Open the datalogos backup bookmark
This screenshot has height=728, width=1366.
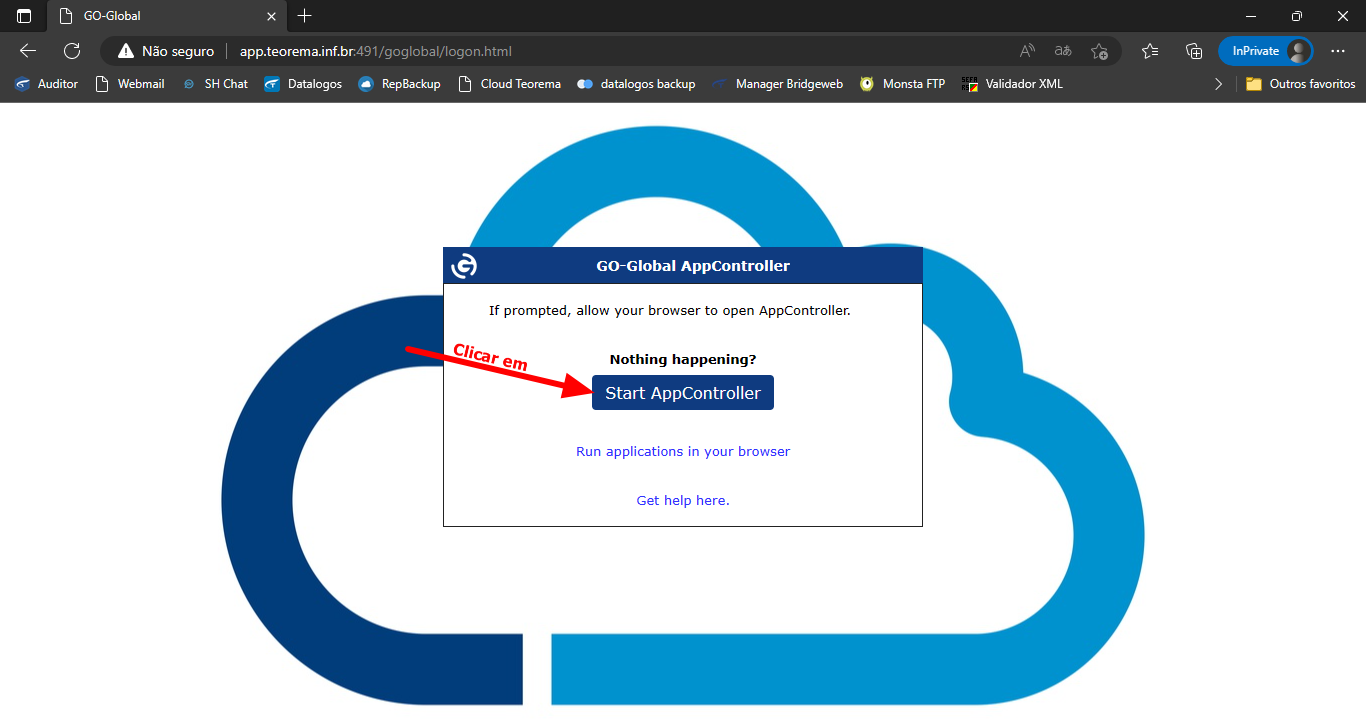(636, 84)
